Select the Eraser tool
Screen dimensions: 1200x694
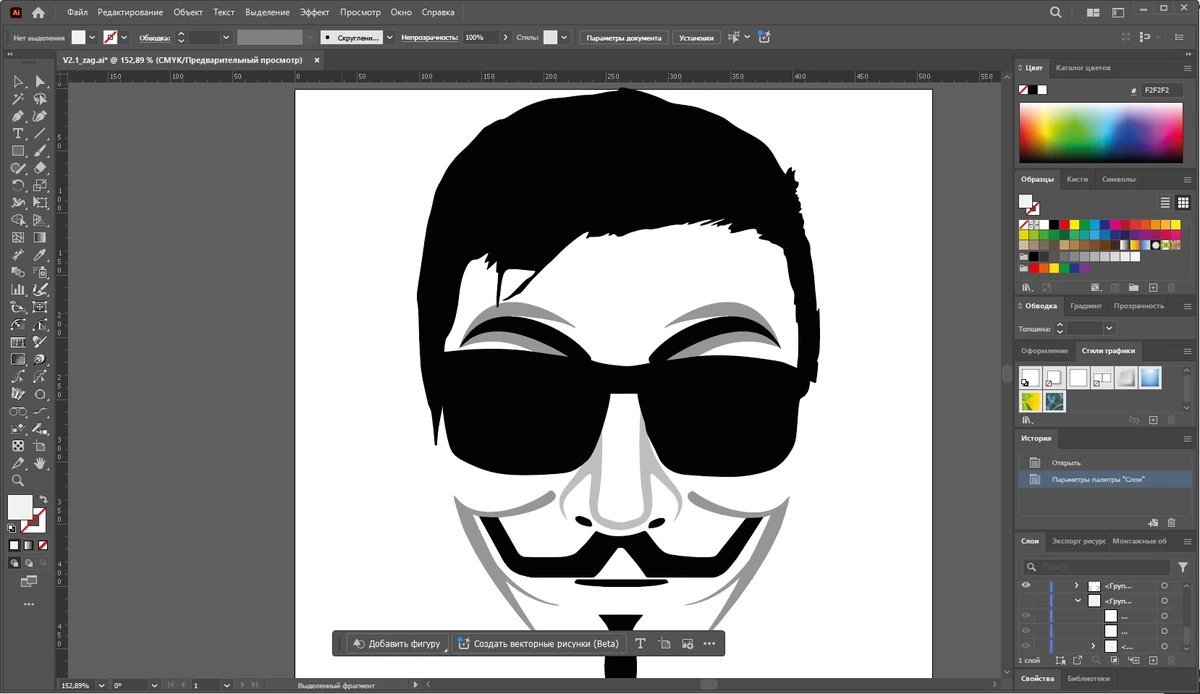tap(40, 167)
